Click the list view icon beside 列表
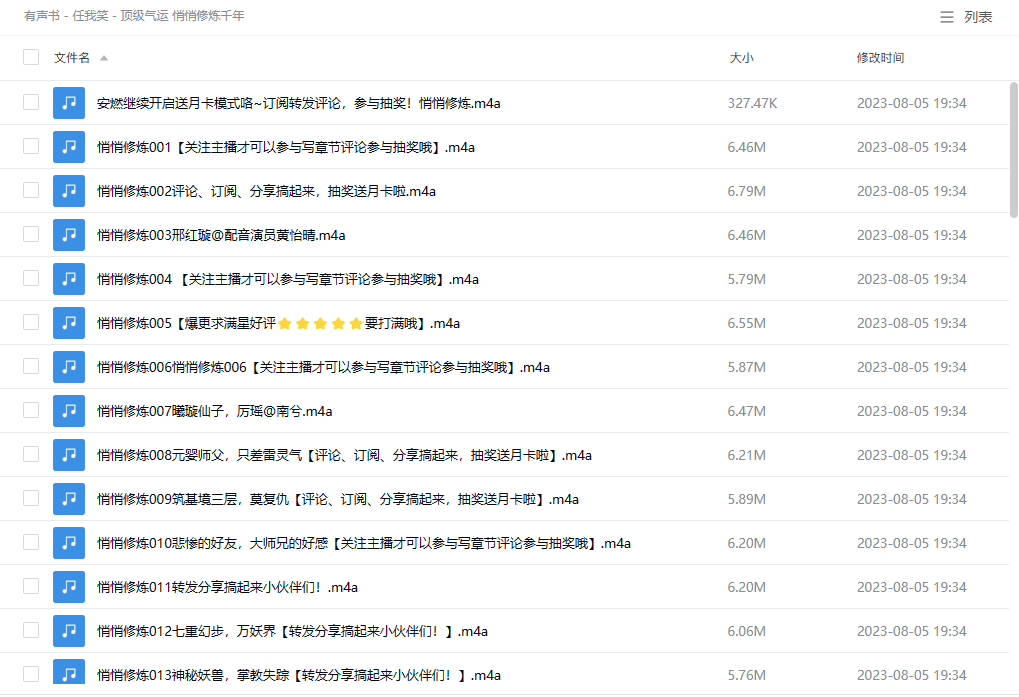This screenshot has height=697, width=1019. click(946, 17)
